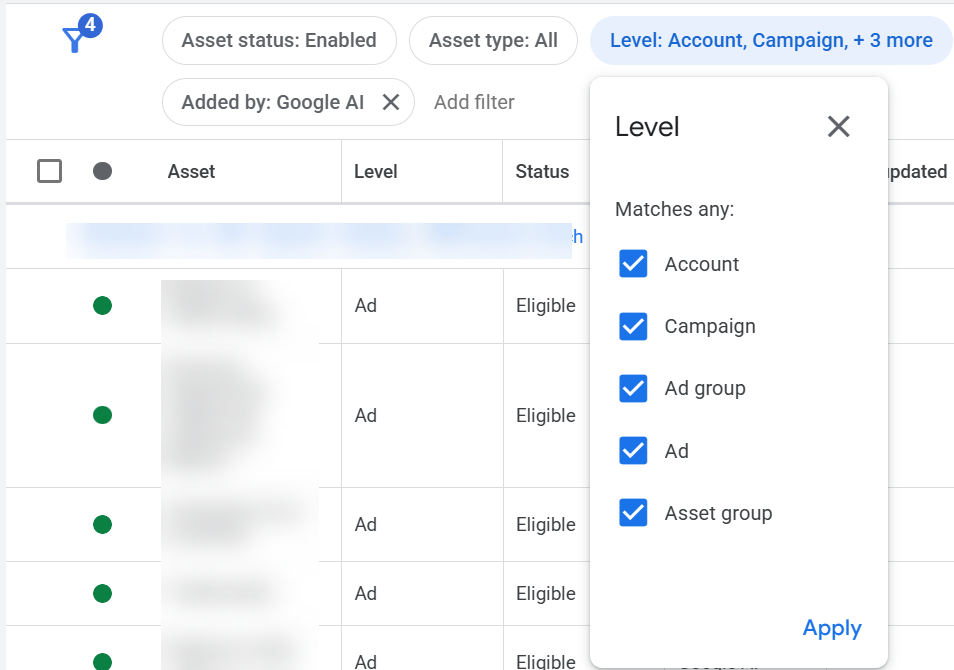Click the green dot beside the bottom Eligible row
954x670 pixels.
[102, 658]
